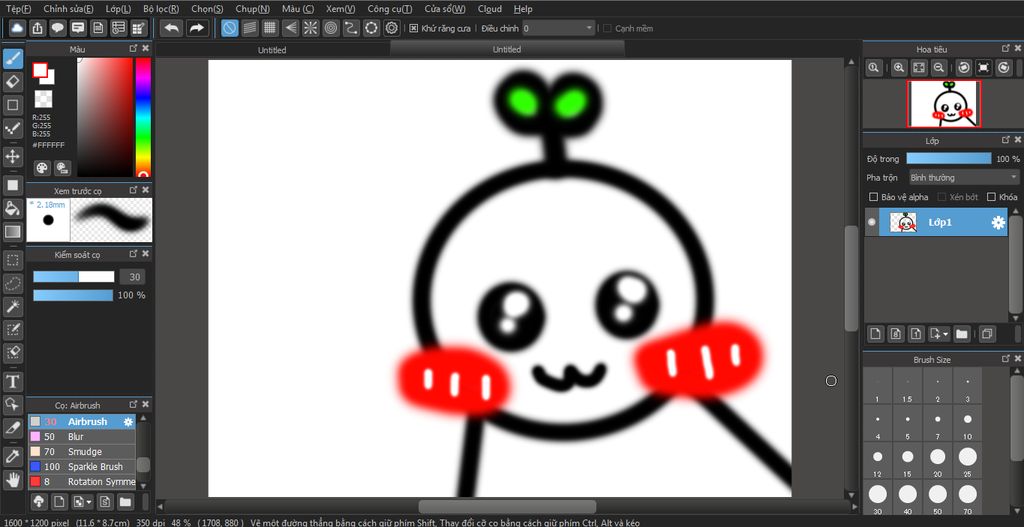Select the Sparkle Brush

82,467
